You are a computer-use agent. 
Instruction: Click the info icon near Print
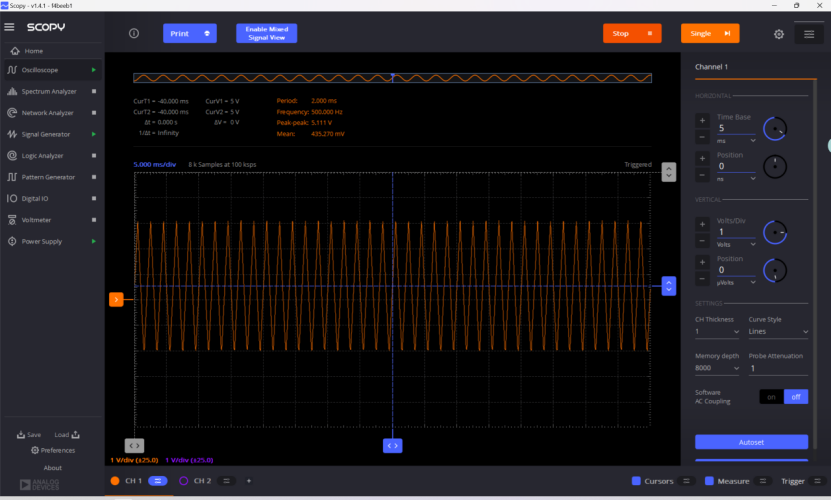[134, 33]
